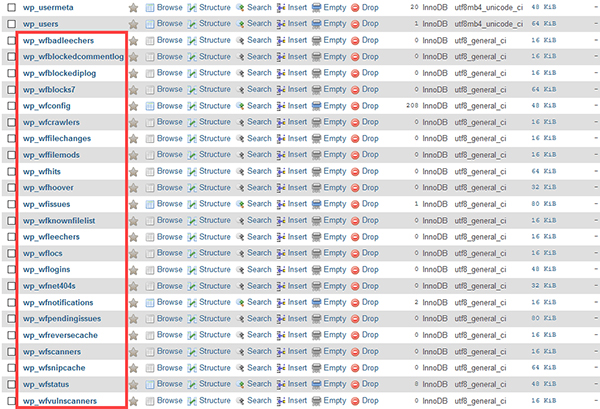Tick the checkbox for wp_wfbadleechers
Viewport: 600px width, 409px height.
(x=11, y=40)
